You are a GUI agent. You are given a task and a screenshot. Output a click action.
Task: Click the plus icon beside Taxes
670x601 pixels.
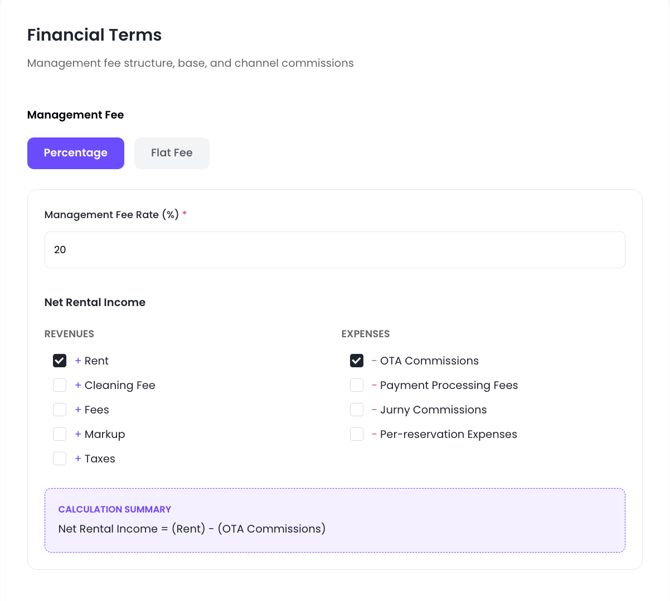click(78, 458)
